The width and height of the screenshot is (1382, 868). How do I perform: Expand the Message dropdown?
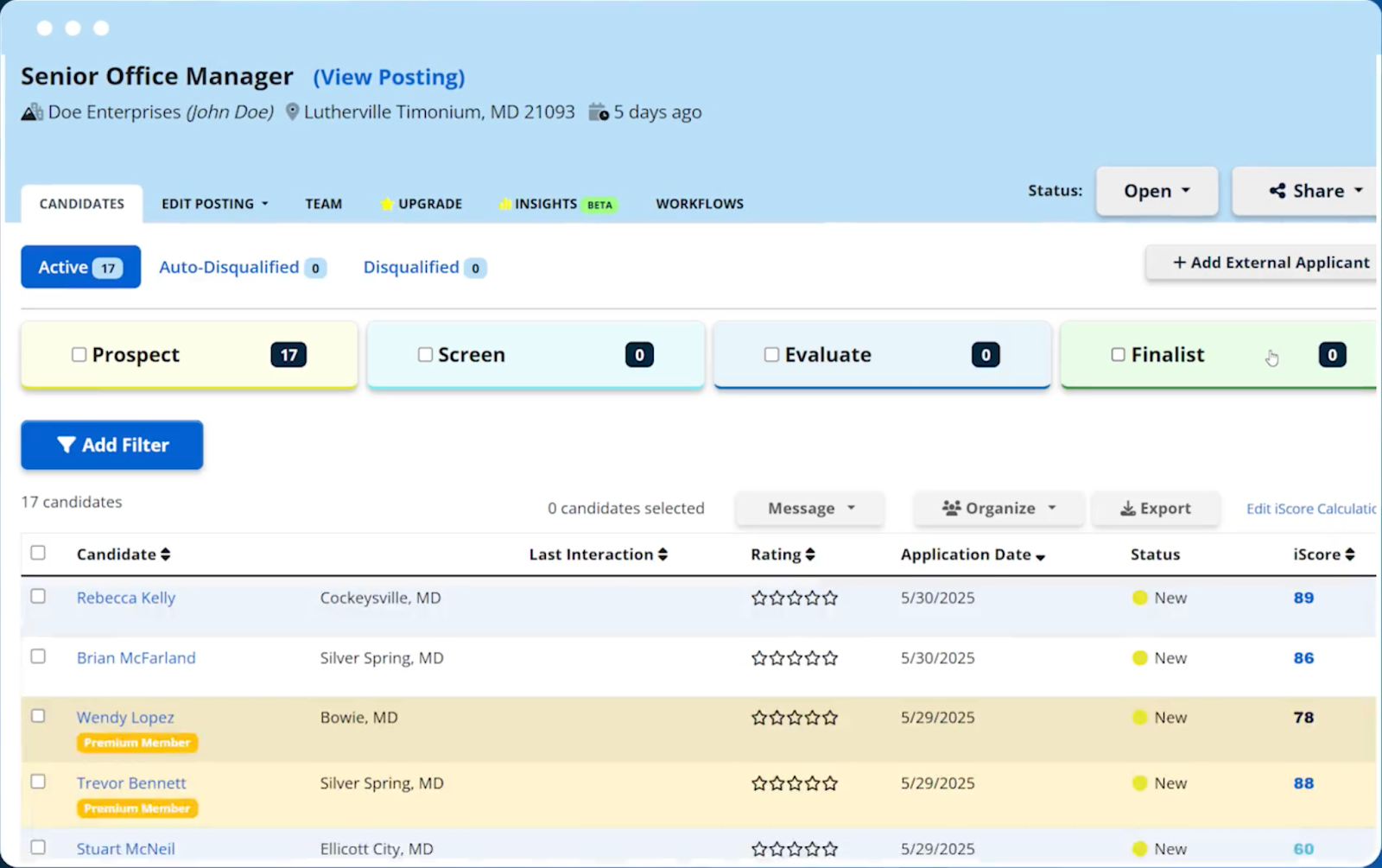coord(808,508)
